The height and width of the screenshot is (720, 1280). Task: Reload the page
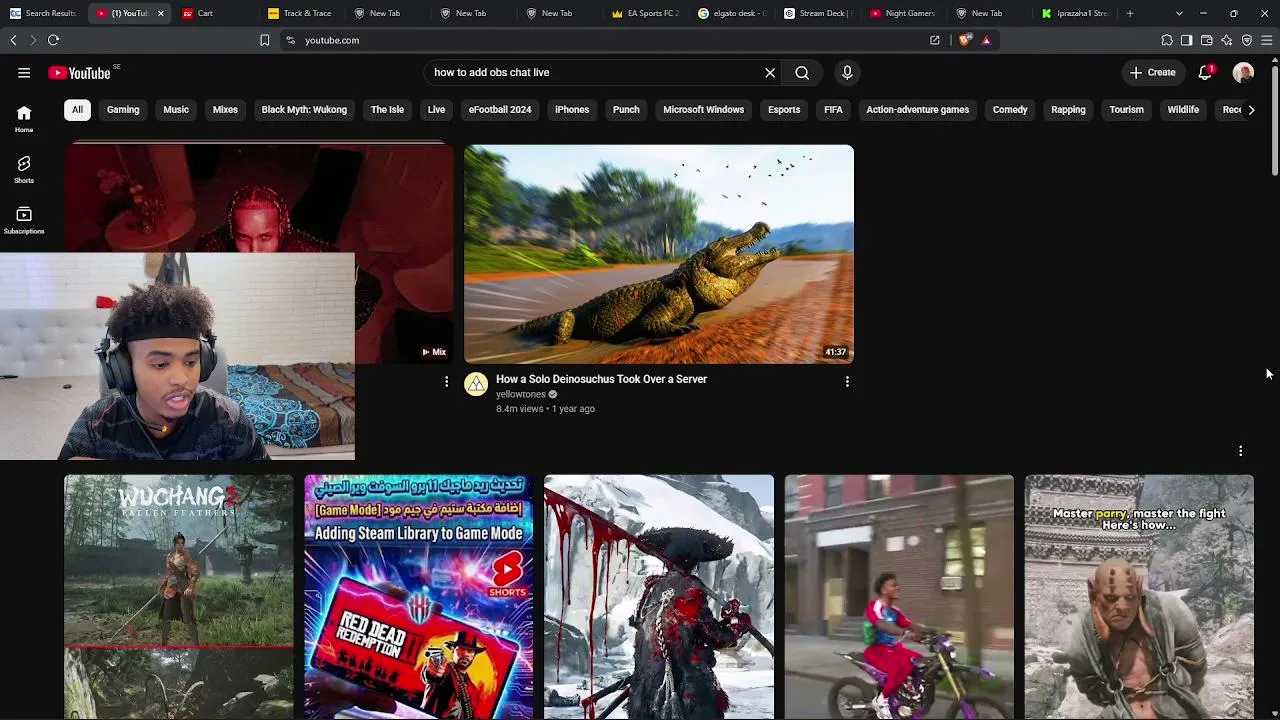pyautogui.click(x=53, y=40)
